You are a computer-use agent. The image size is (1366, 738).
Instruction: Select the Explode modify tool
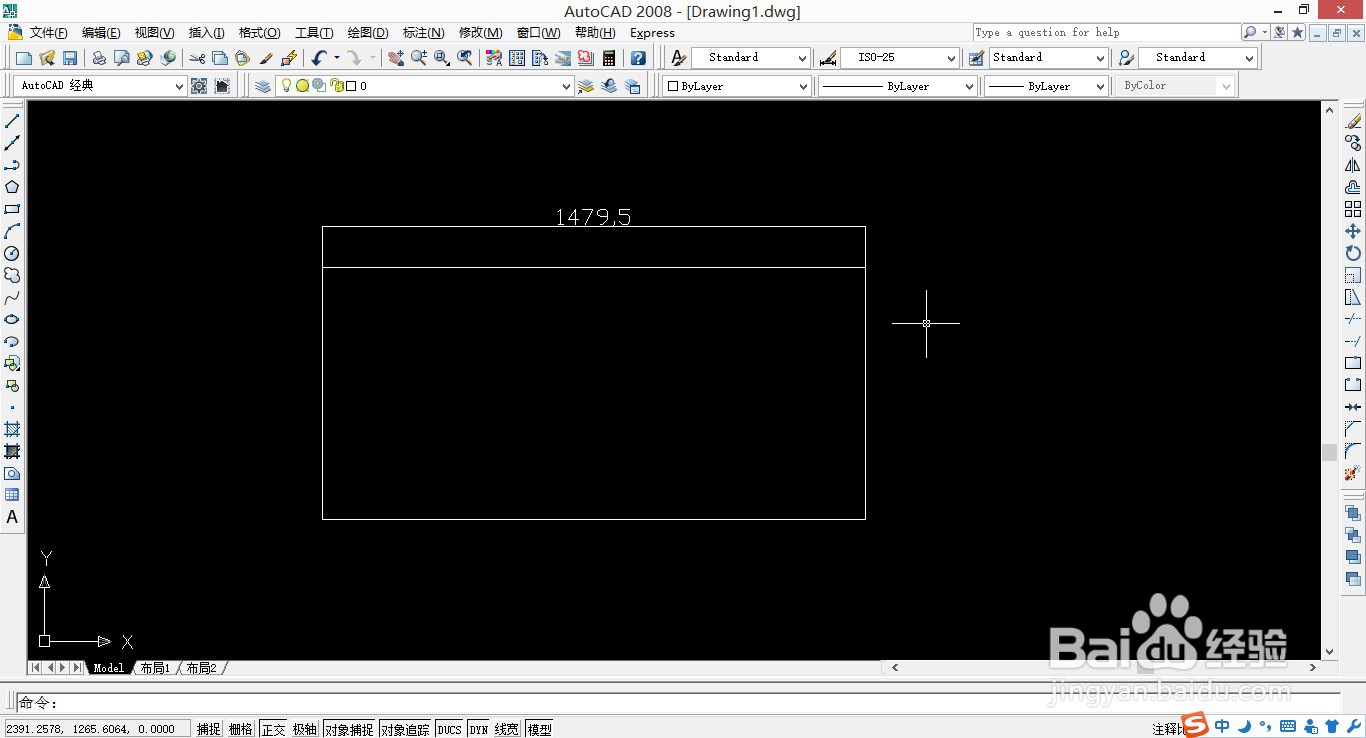point(1353,473)
